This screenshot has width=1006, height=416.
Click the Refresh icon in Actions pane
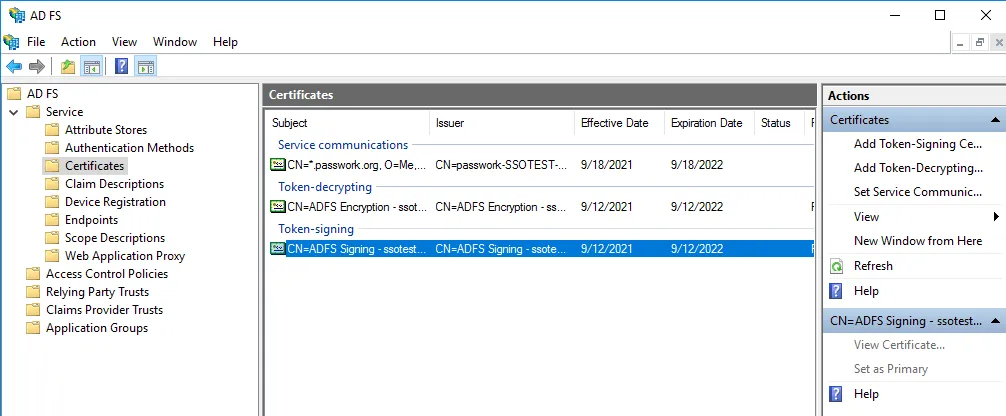837,266
